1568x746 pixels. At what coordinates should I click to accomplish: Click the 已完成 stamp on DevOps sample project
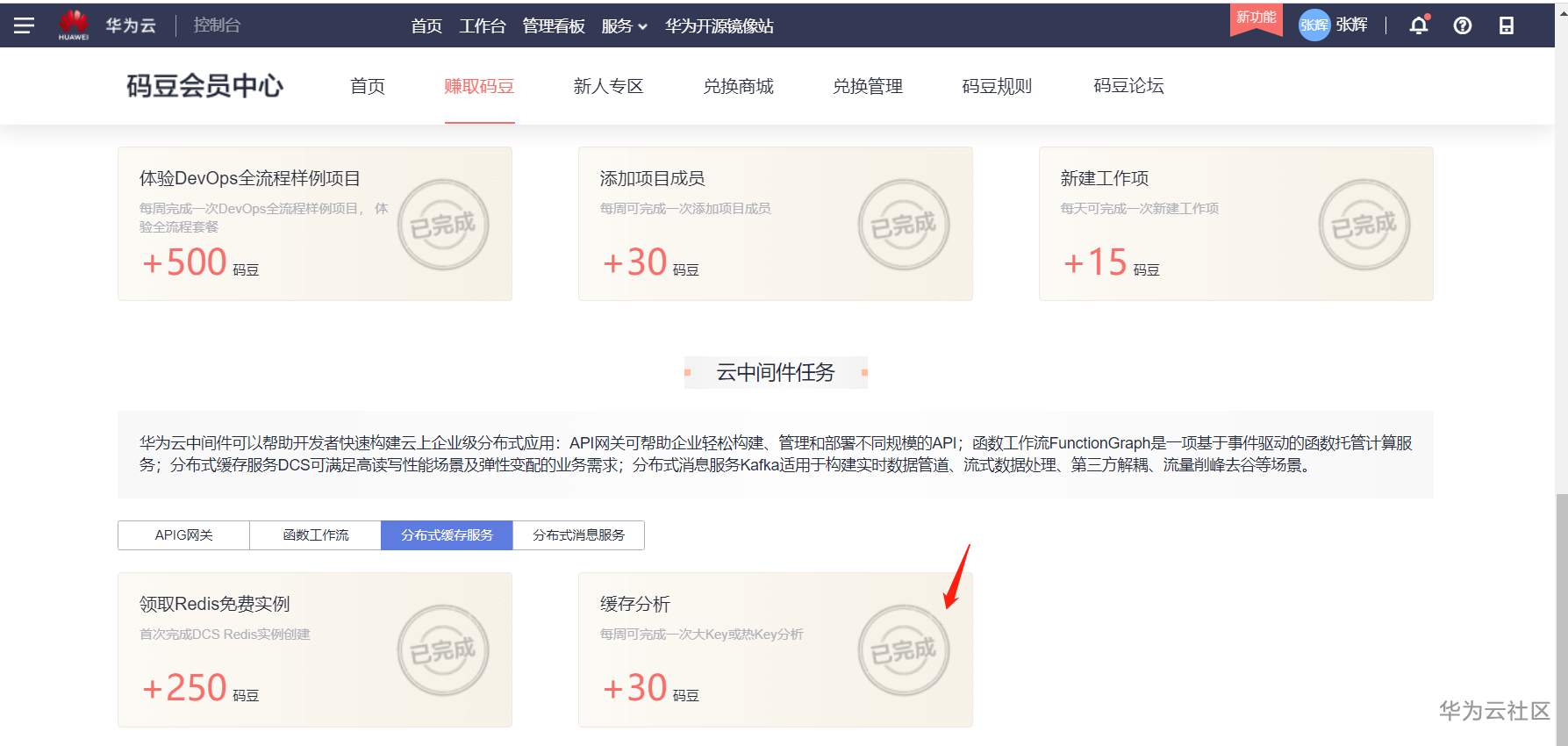click(443, 225)
